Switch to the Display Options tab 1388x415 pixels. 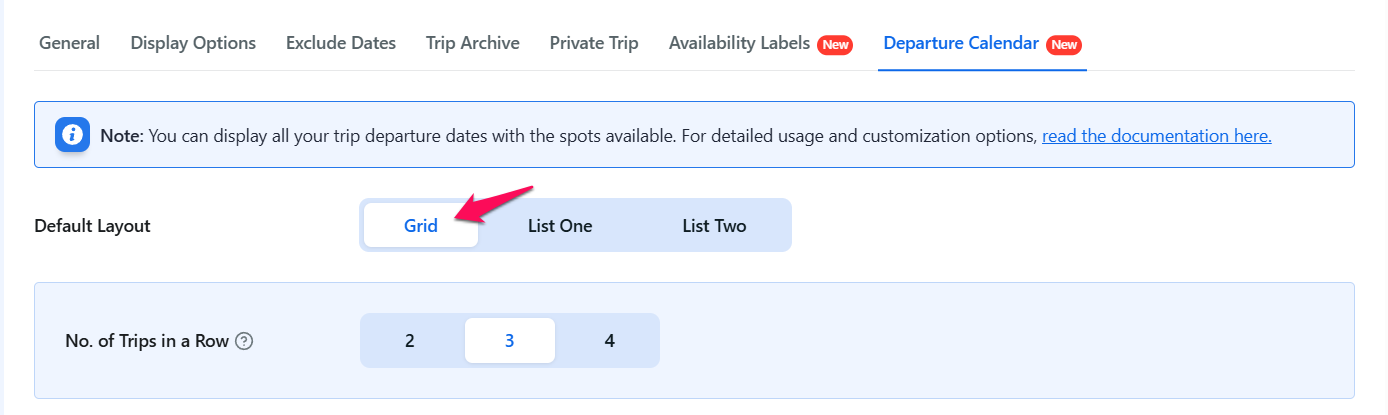tap(193, 43)
